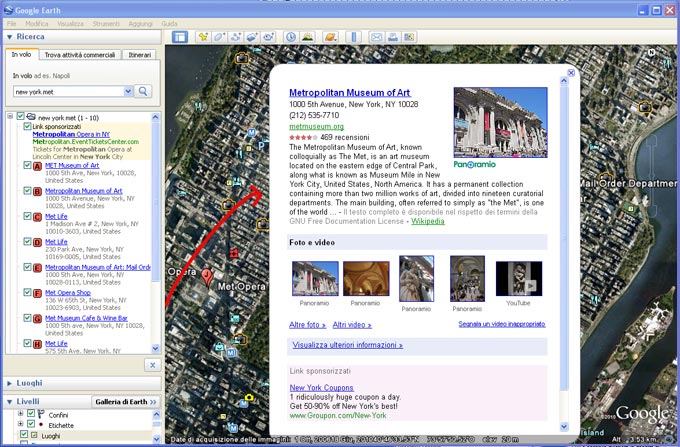
Task: Collapse the 'new york met' results tree
Action: 10,116
